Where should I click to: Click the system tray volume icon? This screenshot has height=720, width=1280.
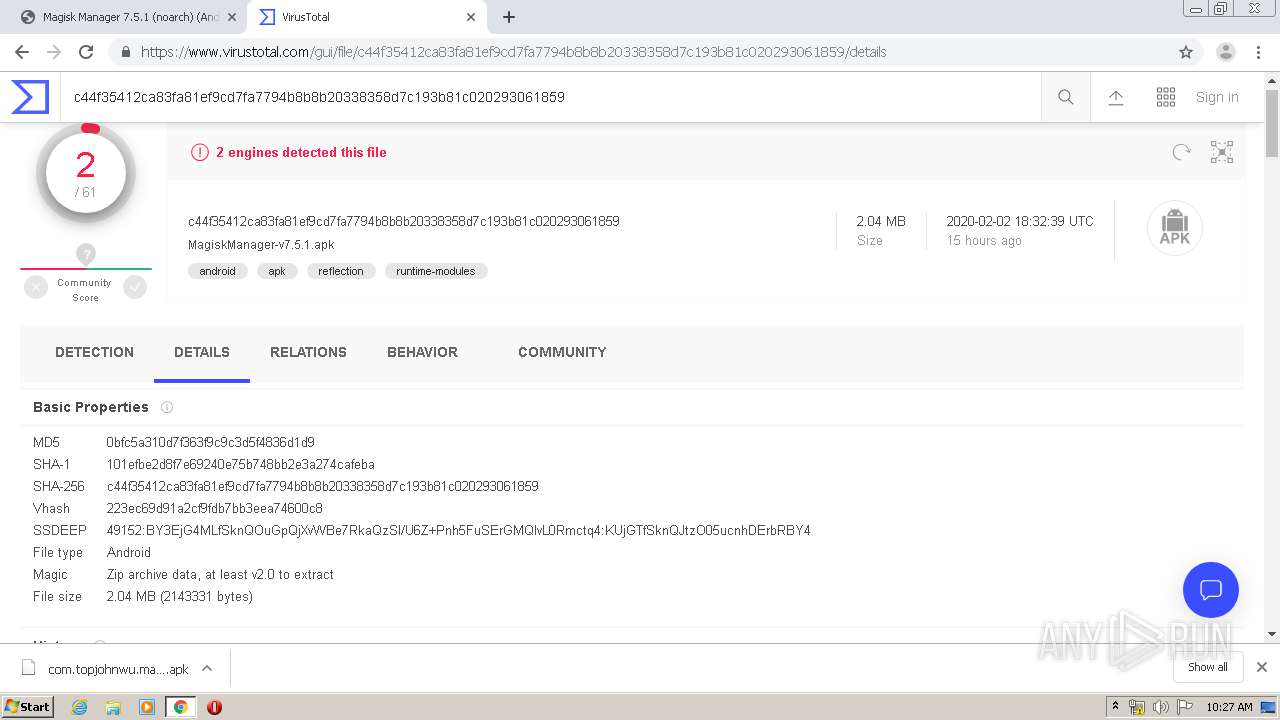pyautogui.click(x=1160, y=707)
